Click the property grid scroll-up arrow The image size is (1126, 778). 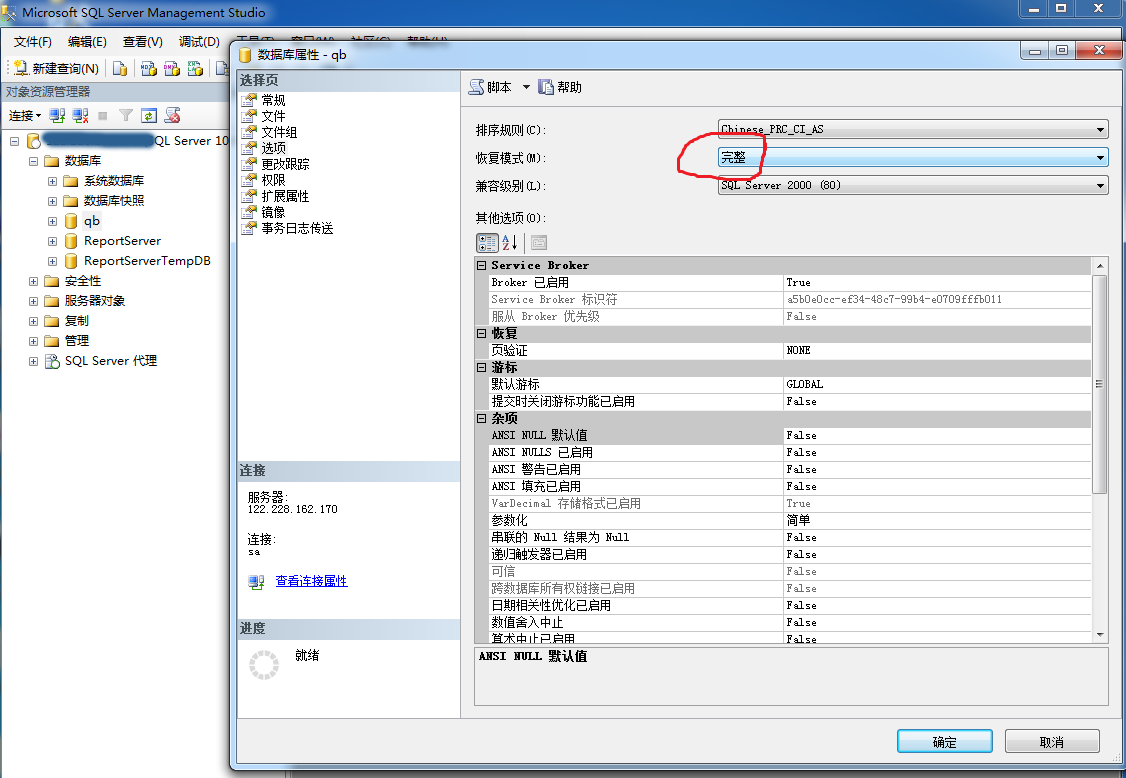[1099, 266]
